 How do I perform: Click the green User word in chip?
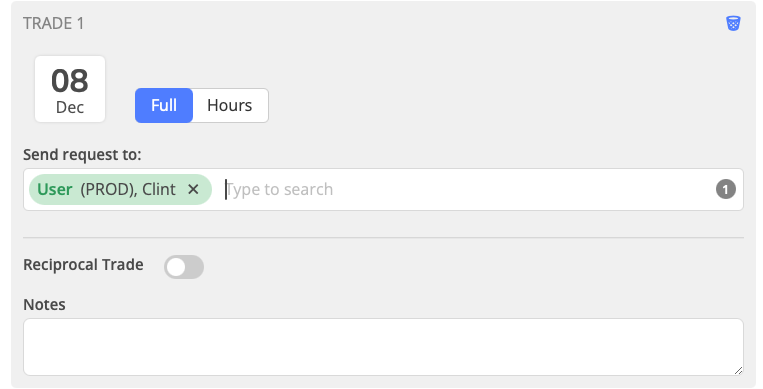coord(54,189)
